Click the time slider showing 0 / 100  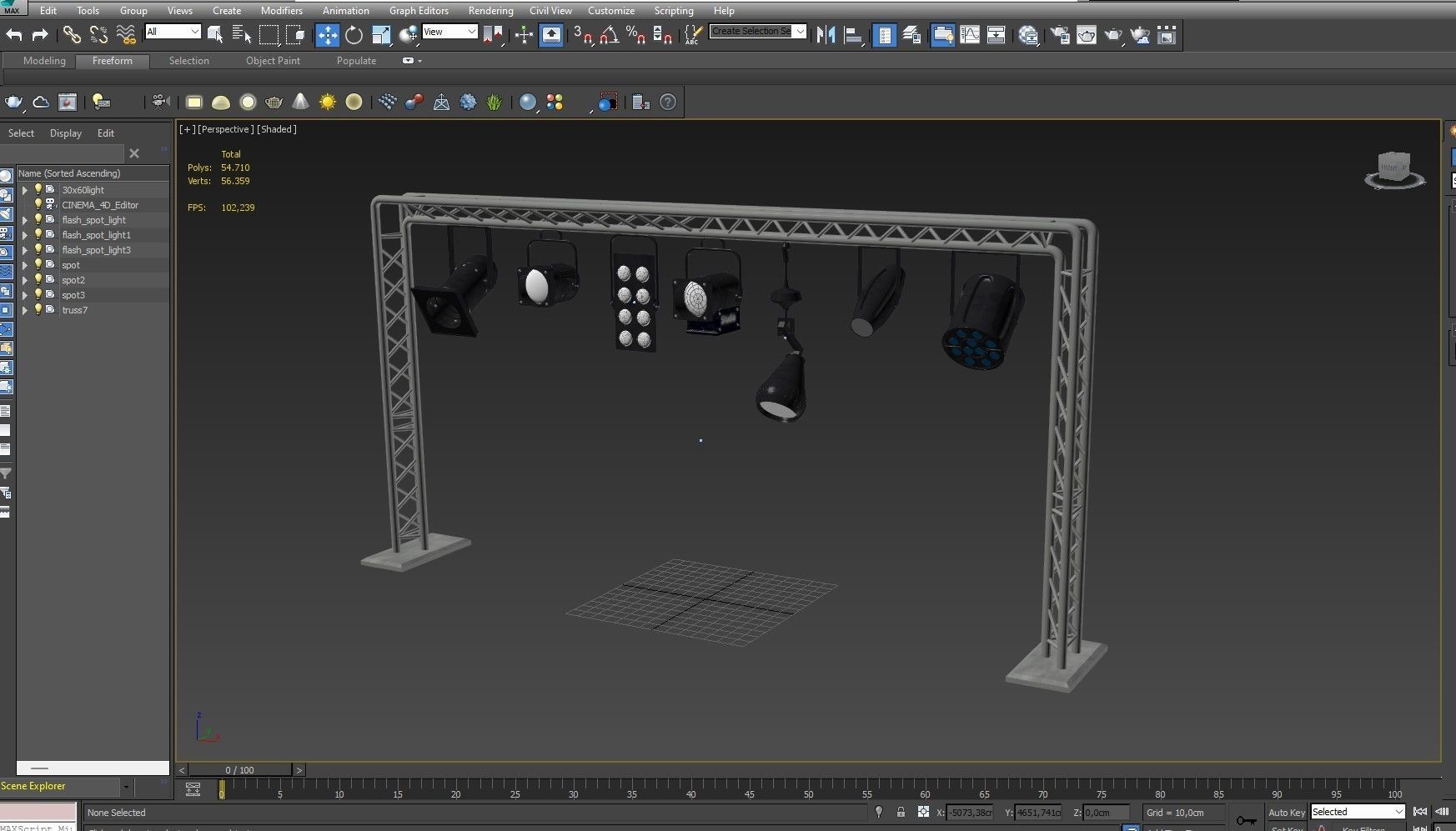240,770
